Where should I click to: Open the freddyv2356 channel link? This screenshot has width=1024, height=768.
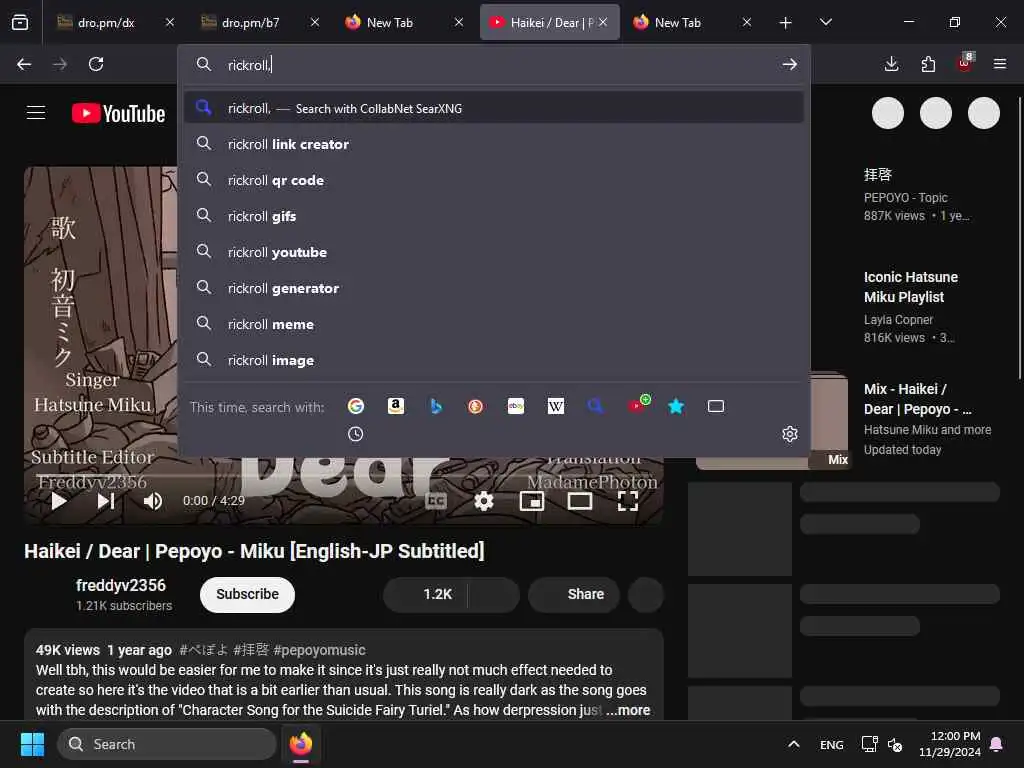pyautogui.click(x=121, y=585)
